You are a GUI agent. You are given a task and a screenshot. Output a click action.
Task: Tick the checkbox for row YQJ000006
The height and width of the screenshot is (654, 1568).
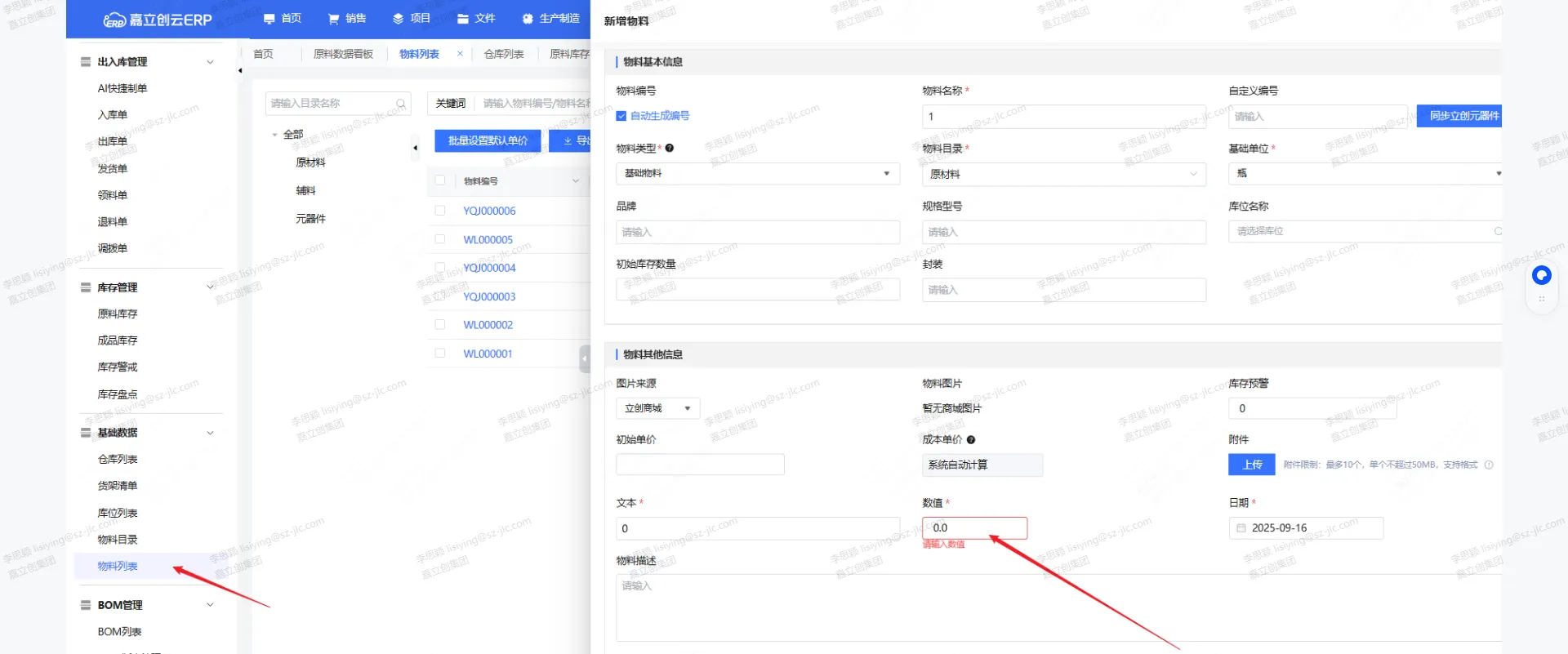point(440,211)
